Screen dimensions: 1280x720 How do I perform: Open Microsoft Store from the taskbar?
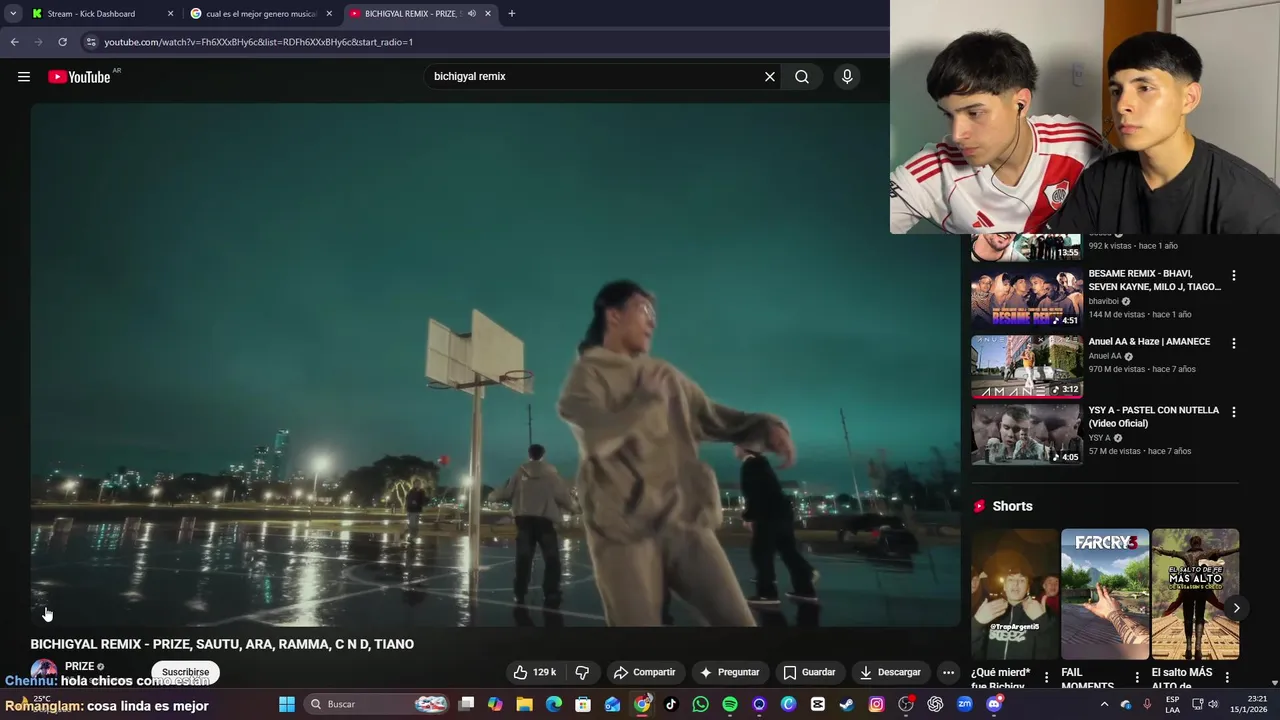[583, 704]
